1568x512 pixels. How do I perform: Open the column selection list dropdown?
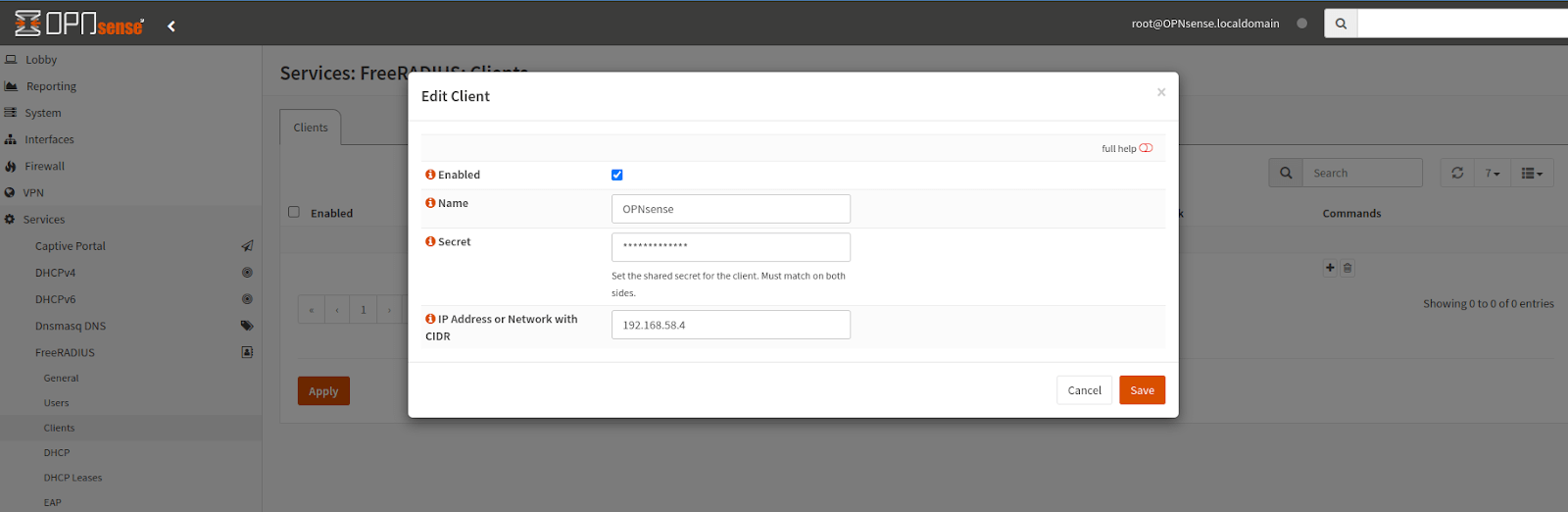(x=1532, y=173)
